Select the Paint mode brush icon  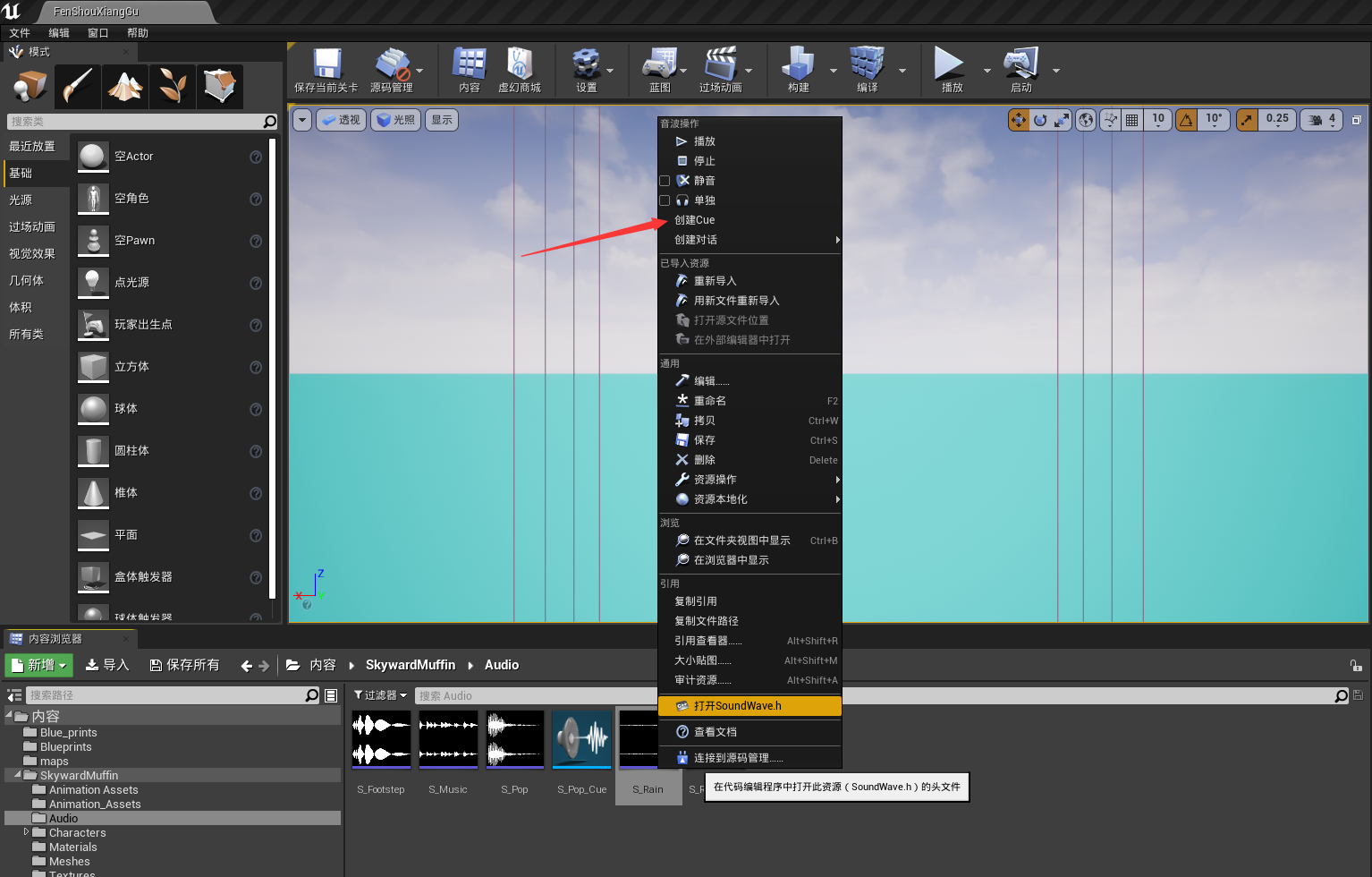coord(78,87)
